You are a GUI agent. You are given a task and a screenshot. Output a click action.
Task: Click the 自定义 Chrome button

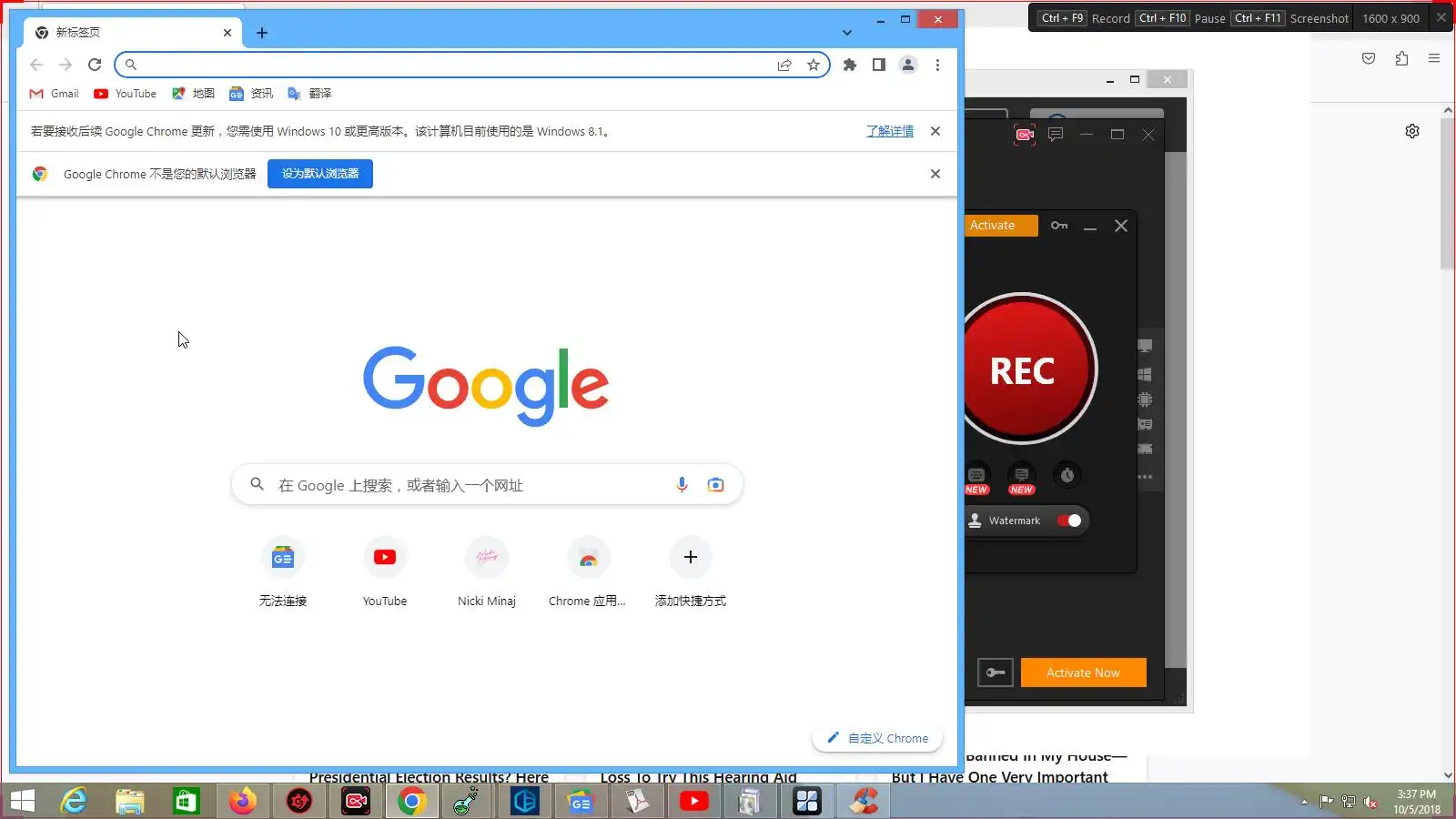pos(877,738)
